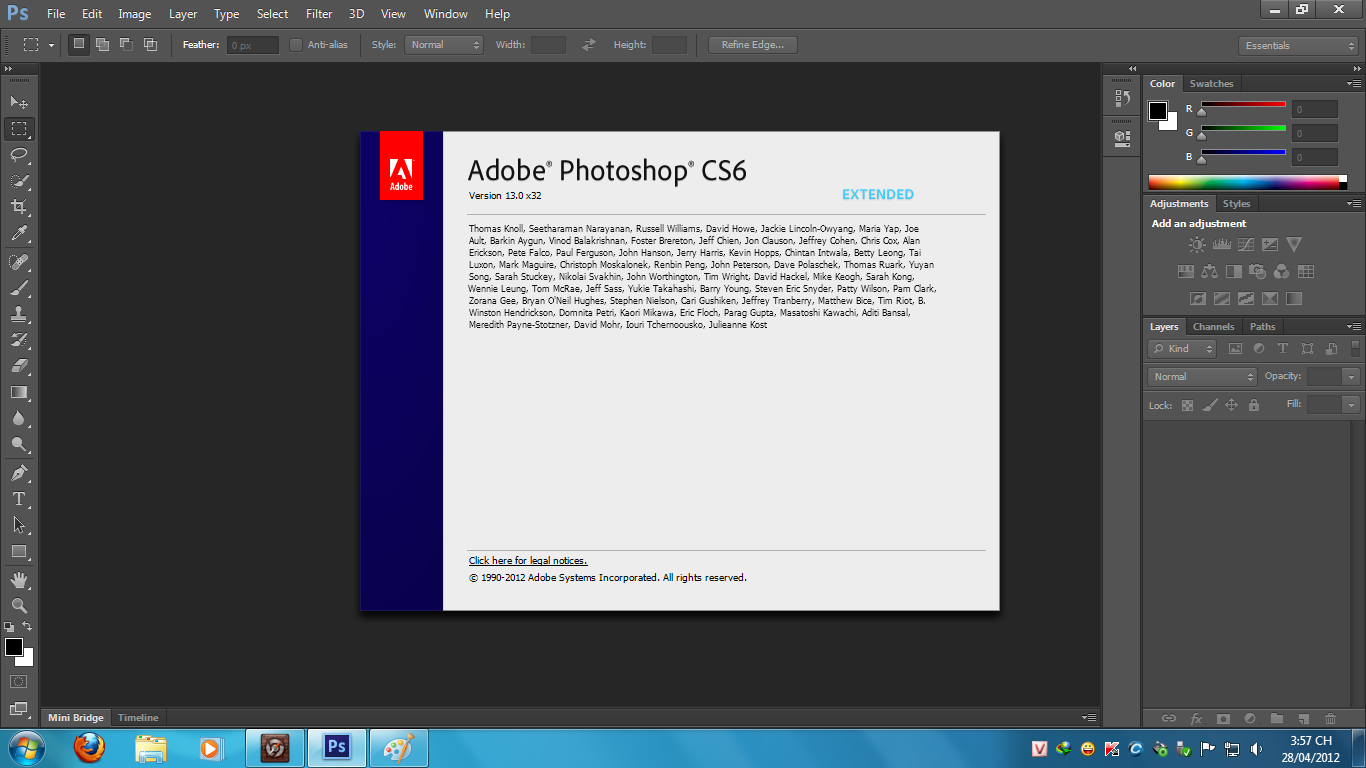The width and height of the screenshot is (1366, 768).
Task: Open the Layers panel options menu
Action: (1354, 327)
